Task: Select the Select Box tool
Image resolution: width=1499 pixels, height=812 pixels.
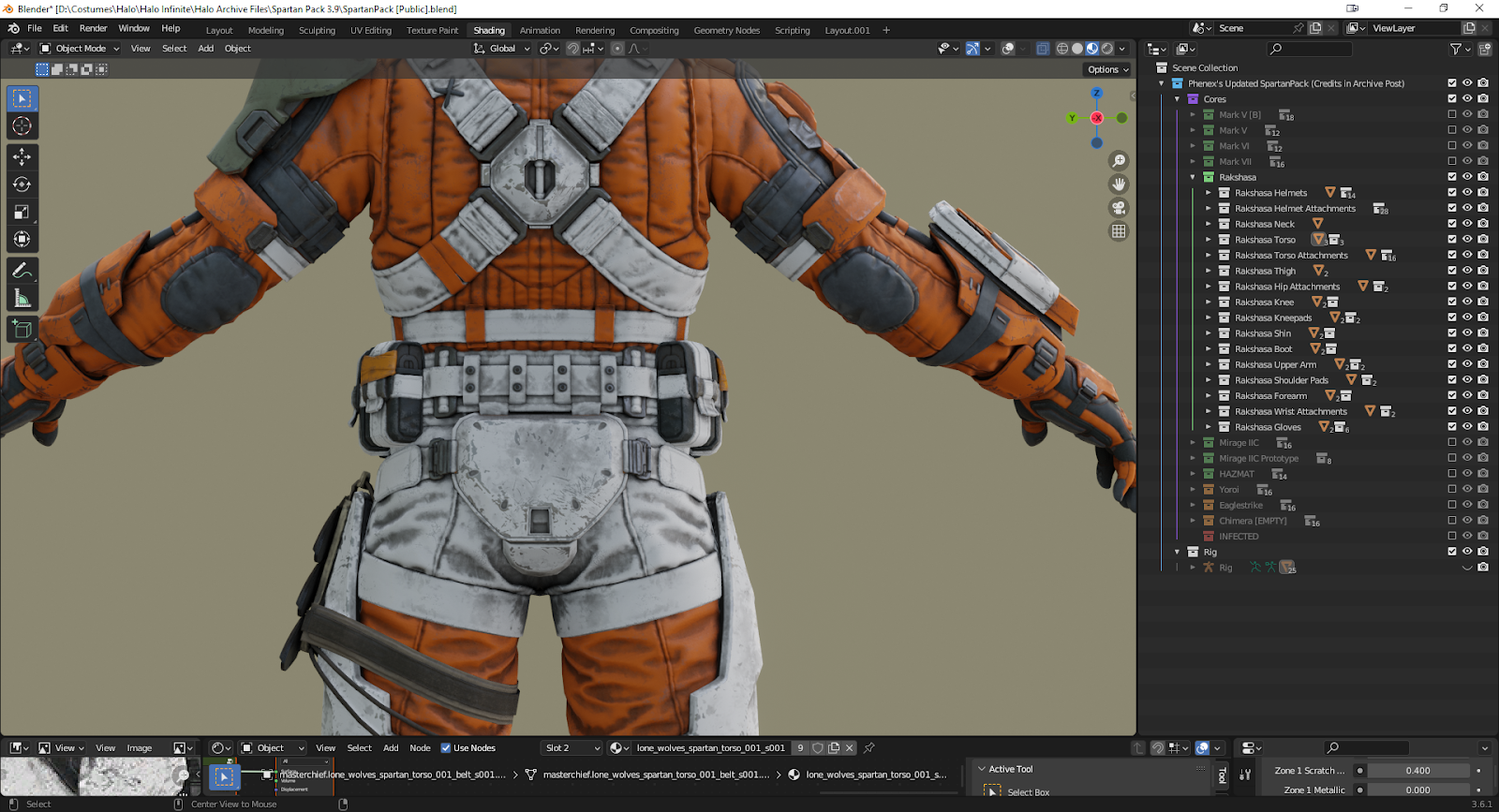Action: [x=22, y=98]
